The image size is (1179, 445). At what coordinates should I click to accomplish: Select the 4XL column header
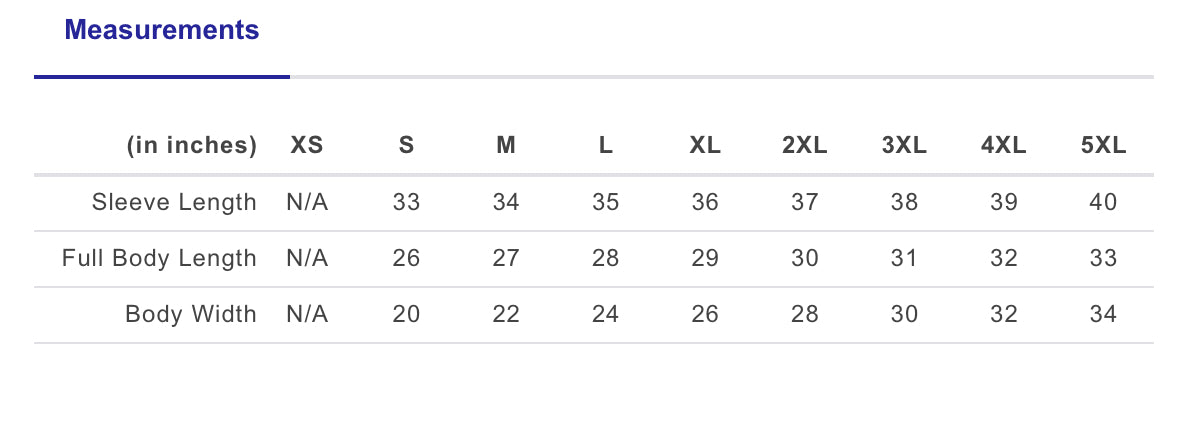pyautogui.click(x=1003, y=146)
